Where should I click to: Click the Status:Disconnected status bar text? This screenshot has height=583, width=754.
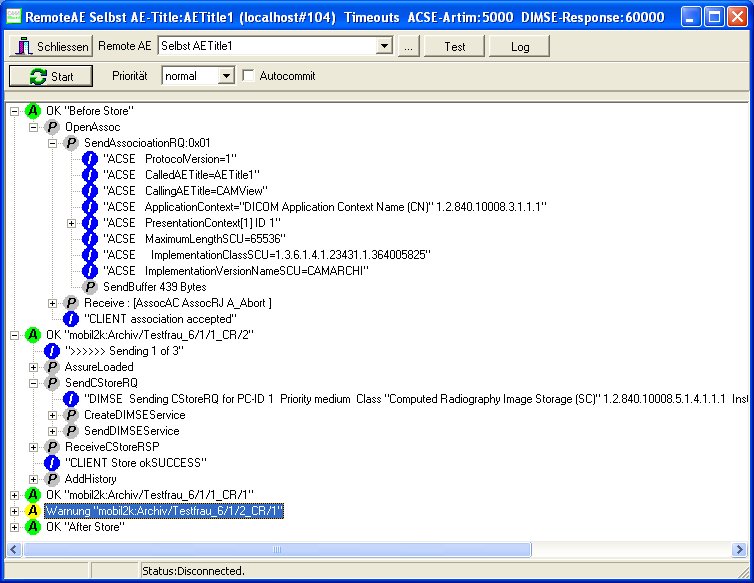[193, 571]
